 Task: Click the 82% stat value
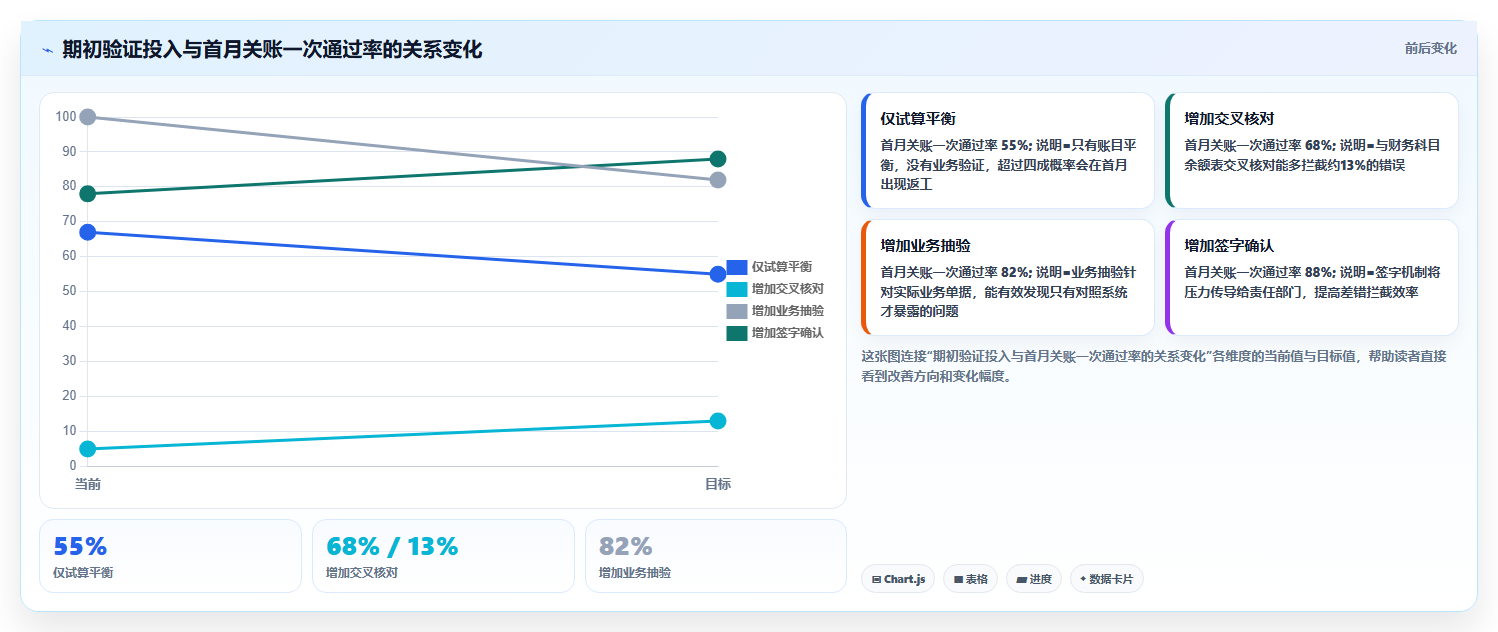[x=626, y=547]
